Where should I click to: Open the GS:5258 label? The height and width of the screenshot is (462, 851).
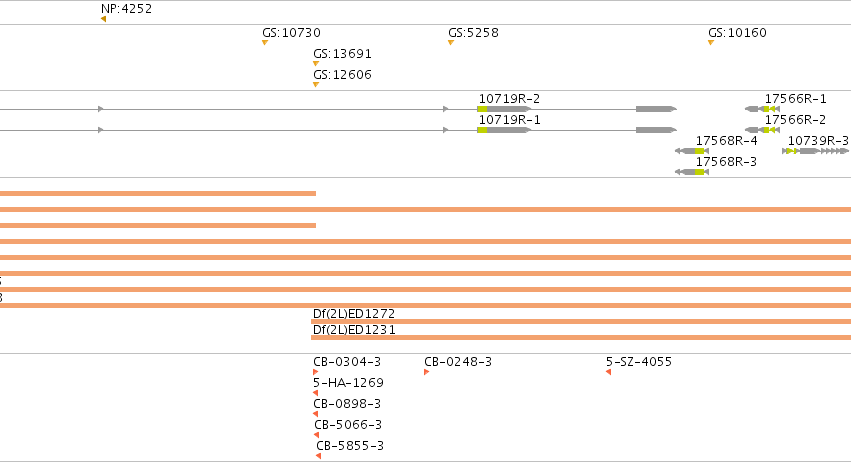pos(473,33)
